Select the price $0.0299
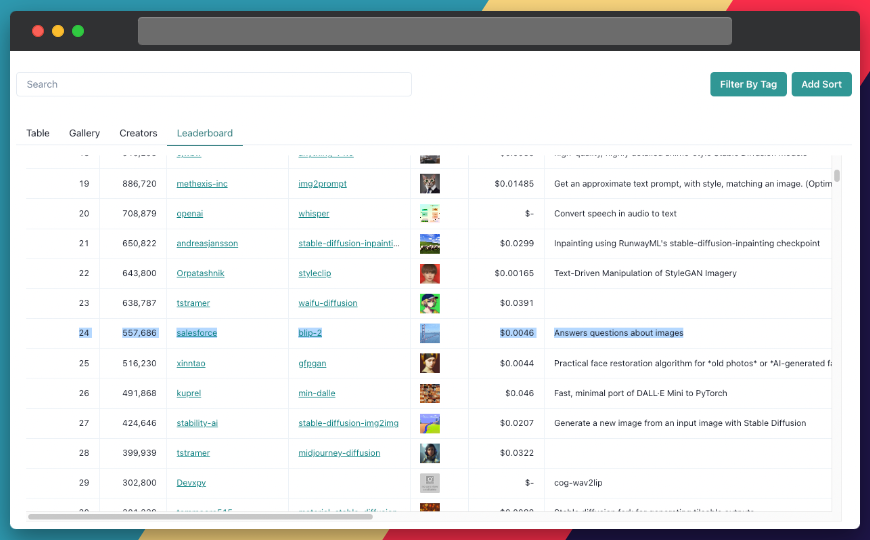Image resolution: width=870 pixels, height=540 pixels. [x=517, y=244]
